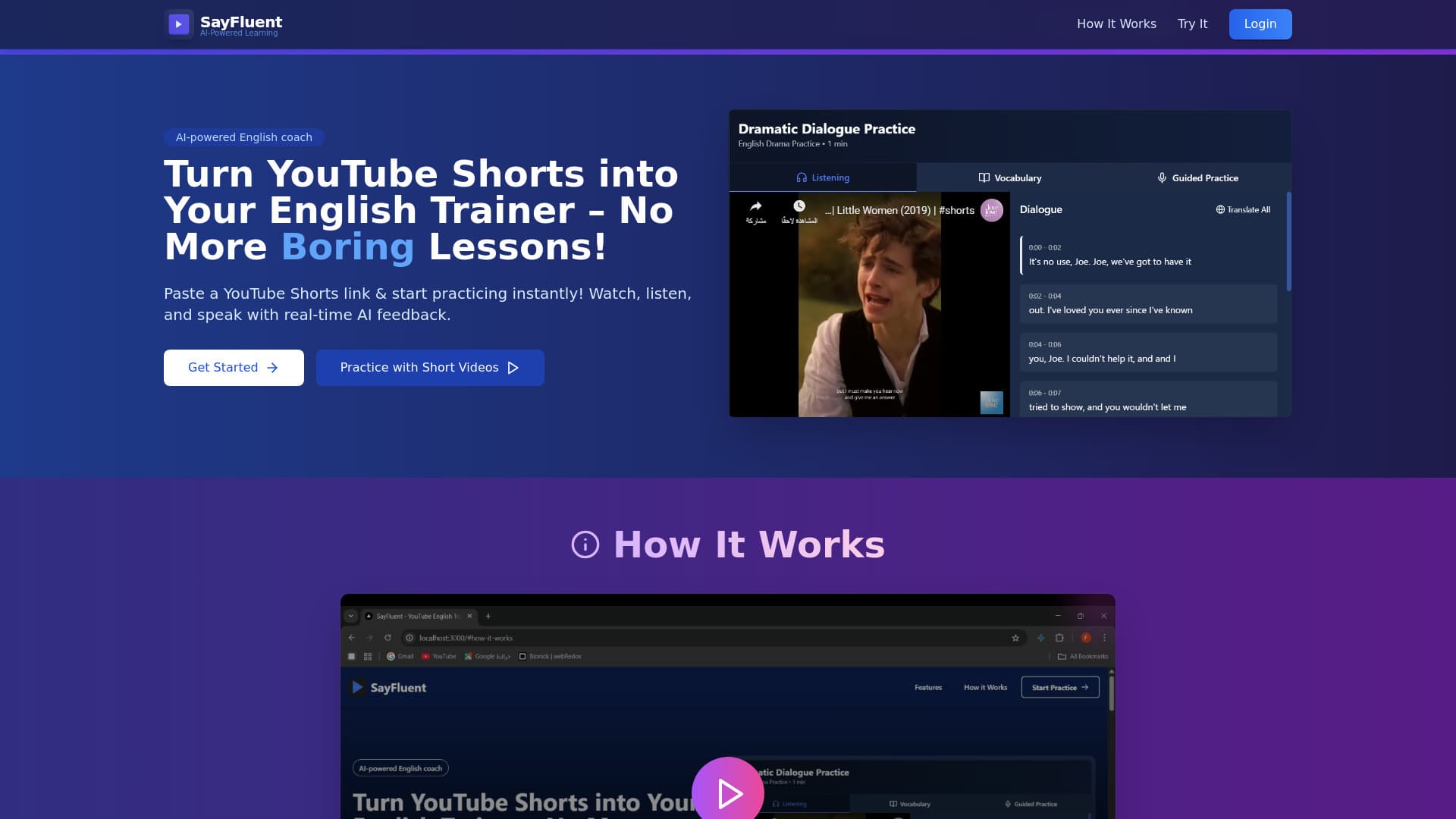Click the share arrow icon on the Short video

coord(755,206)
